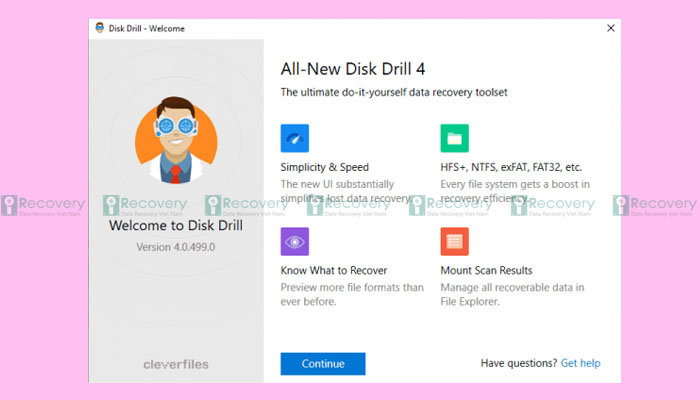The height and width of the screenshot is (400, 700).
Task: Click 'Preview more file formats than ever before' text
Action: (x=352, y=294)
